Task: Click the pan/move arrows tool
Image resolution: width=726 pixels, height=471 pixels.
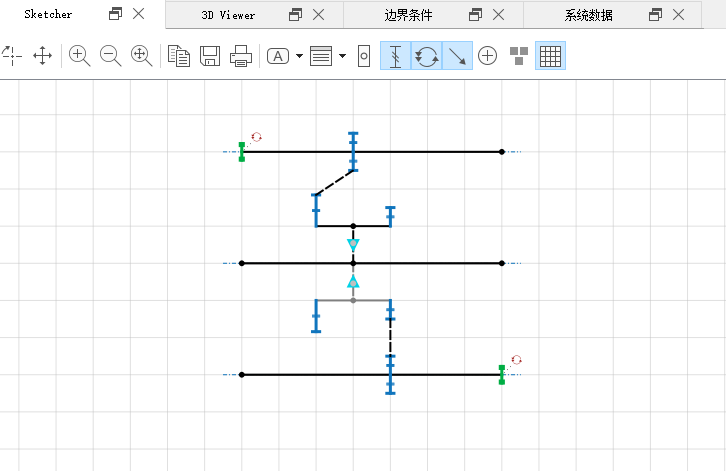Action: point(42,56)
